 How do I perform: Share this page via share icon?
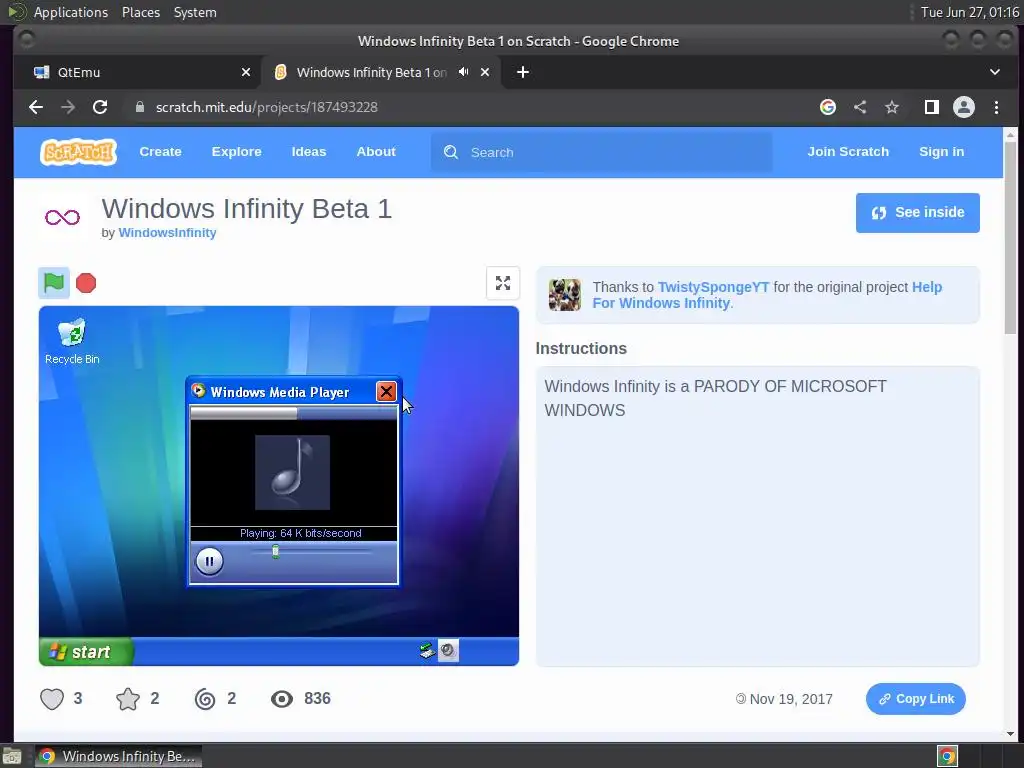tap(860, 107)
